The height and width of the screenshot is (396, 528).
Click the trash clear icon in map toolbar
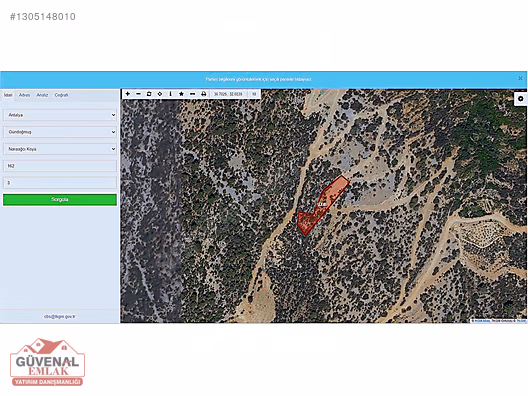tap(149, 94)
